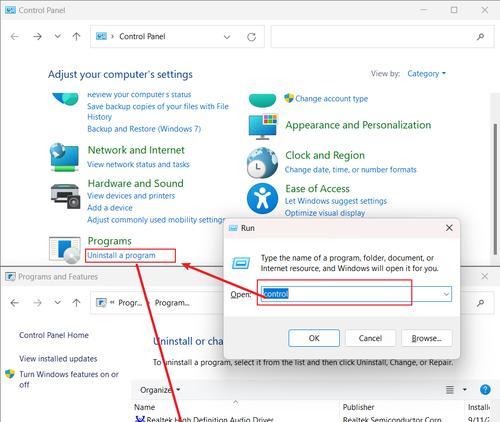The image size is (500, 422).
Task: Open Control Panel Home link
Action: 54,335
